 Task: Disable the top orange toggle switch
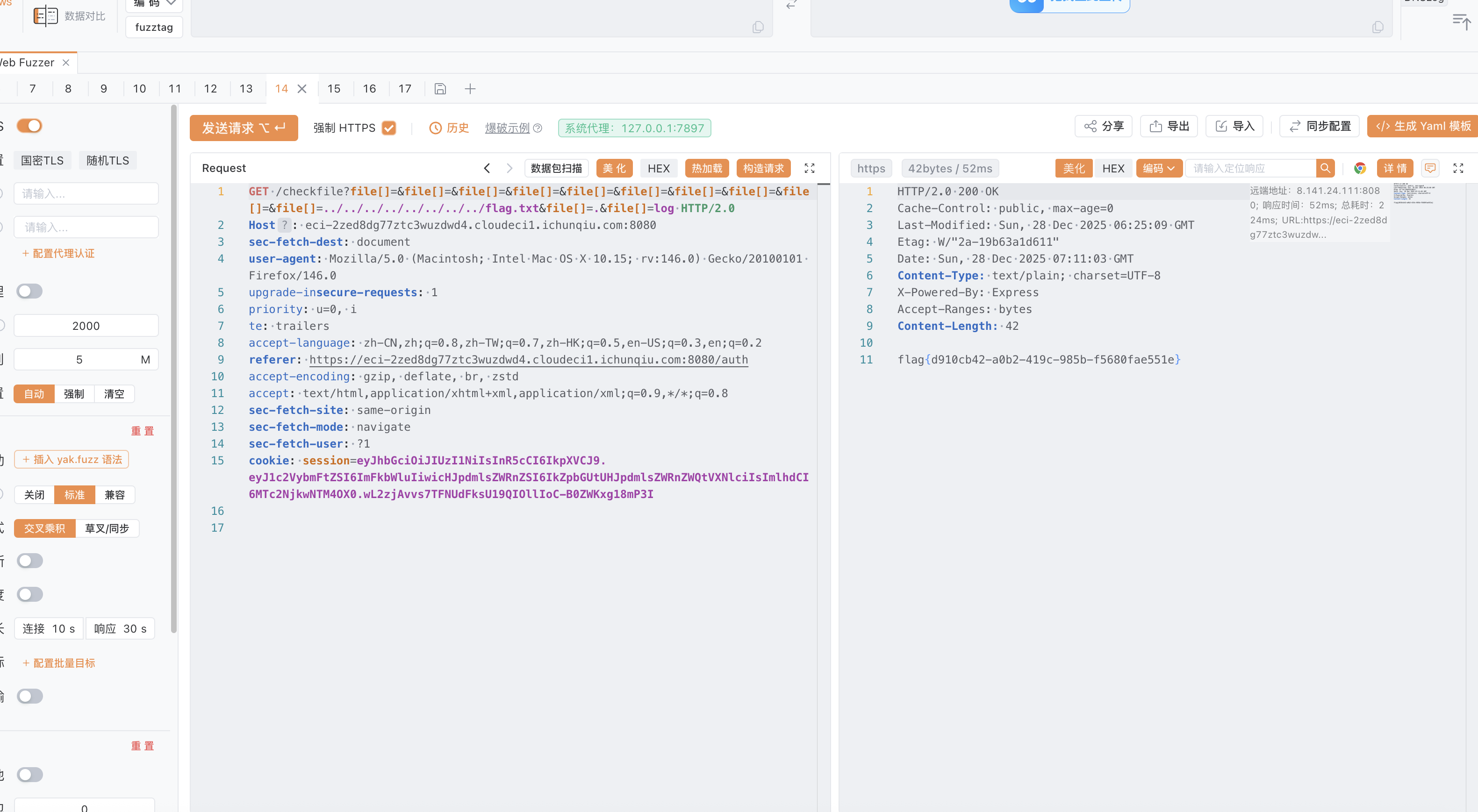[29, 126]
